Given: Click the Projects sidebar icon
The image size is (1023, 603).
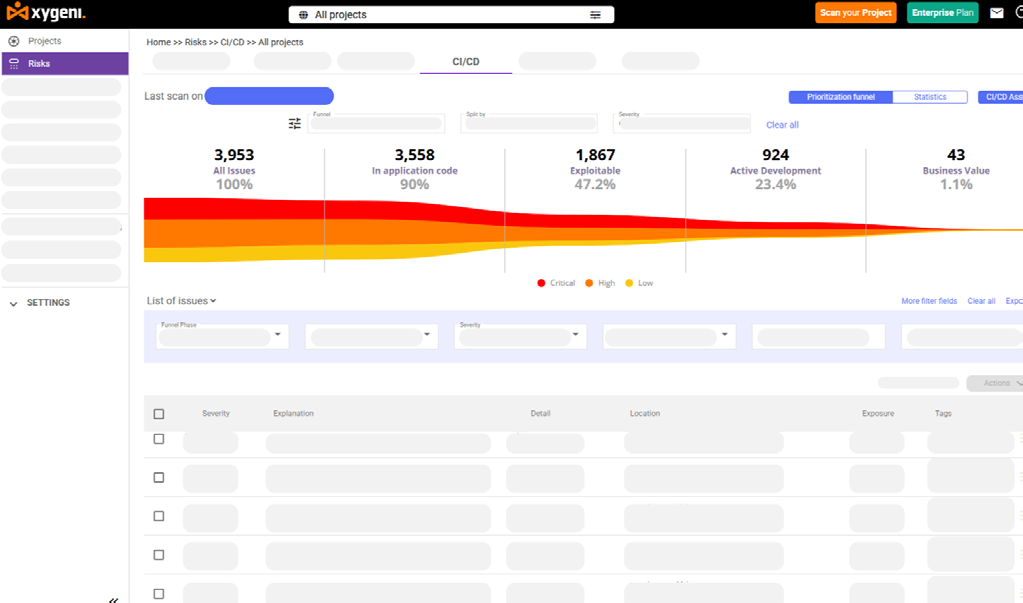Looking at the screenshot, I should tap(14, 41).
